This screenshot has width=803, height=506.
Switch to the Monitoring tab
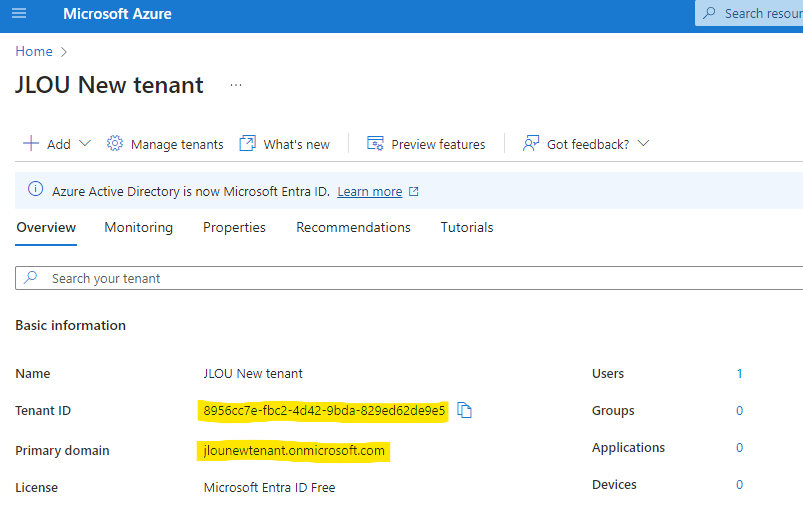[139, 227]
